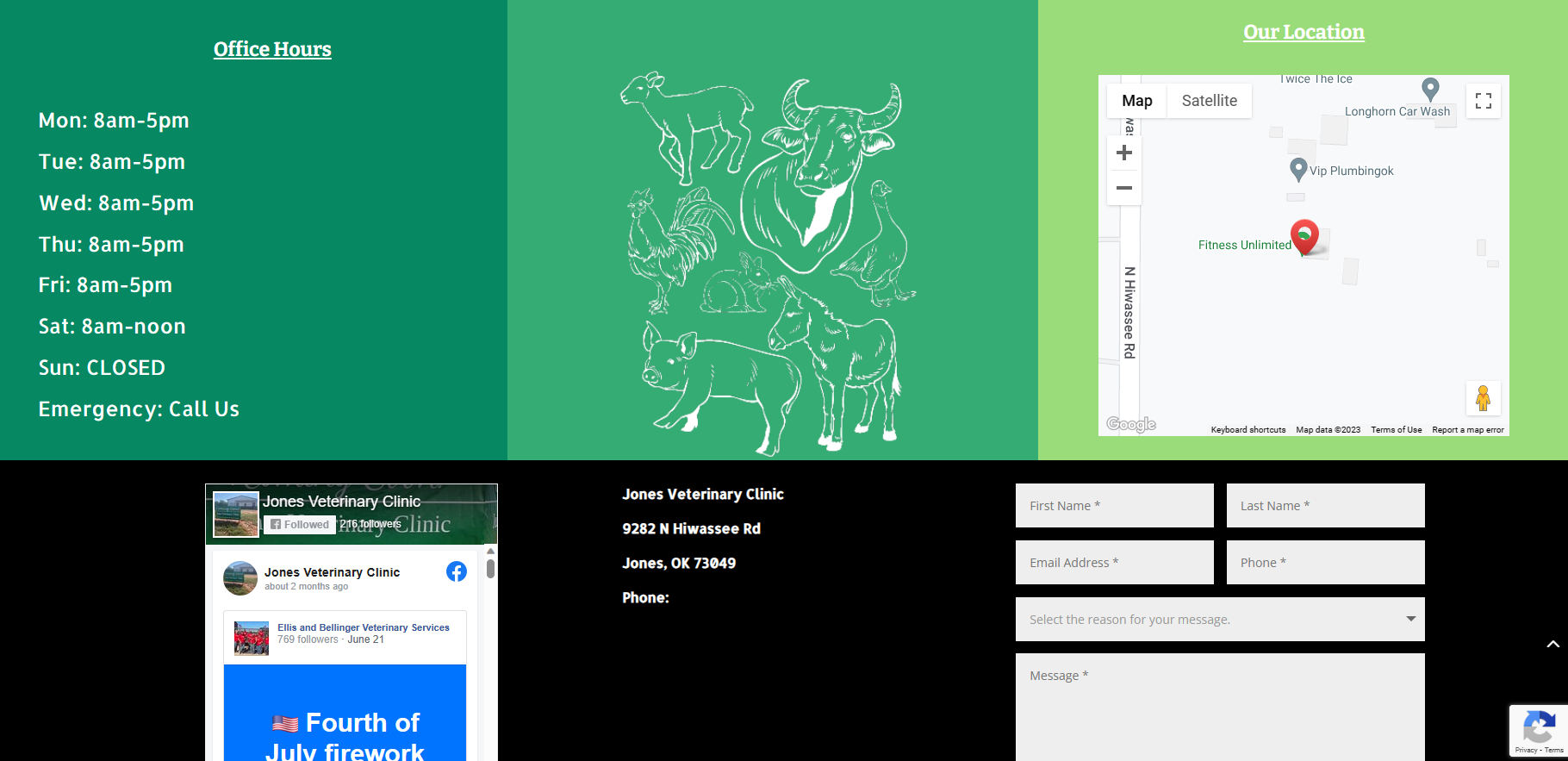1568x761 pixels.
Task: Switch map to Map view
Action: (x=1136, y=101)
